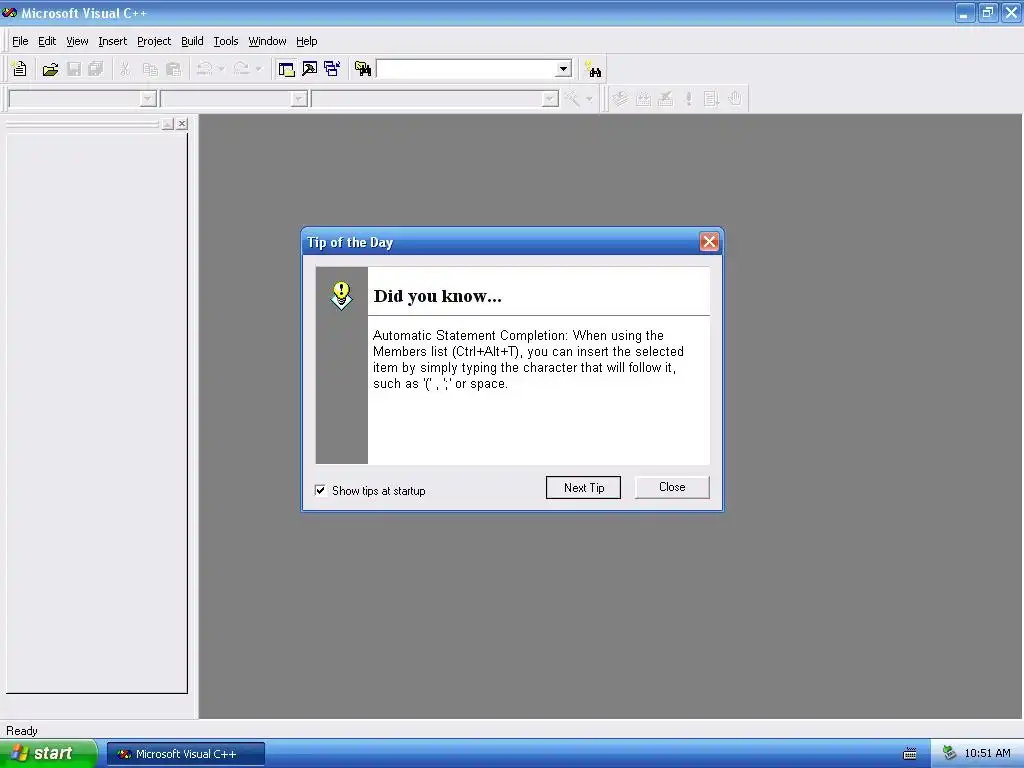Click the Save All toolbar icon
The image size is (1024, 768).
tap(95, 69)
